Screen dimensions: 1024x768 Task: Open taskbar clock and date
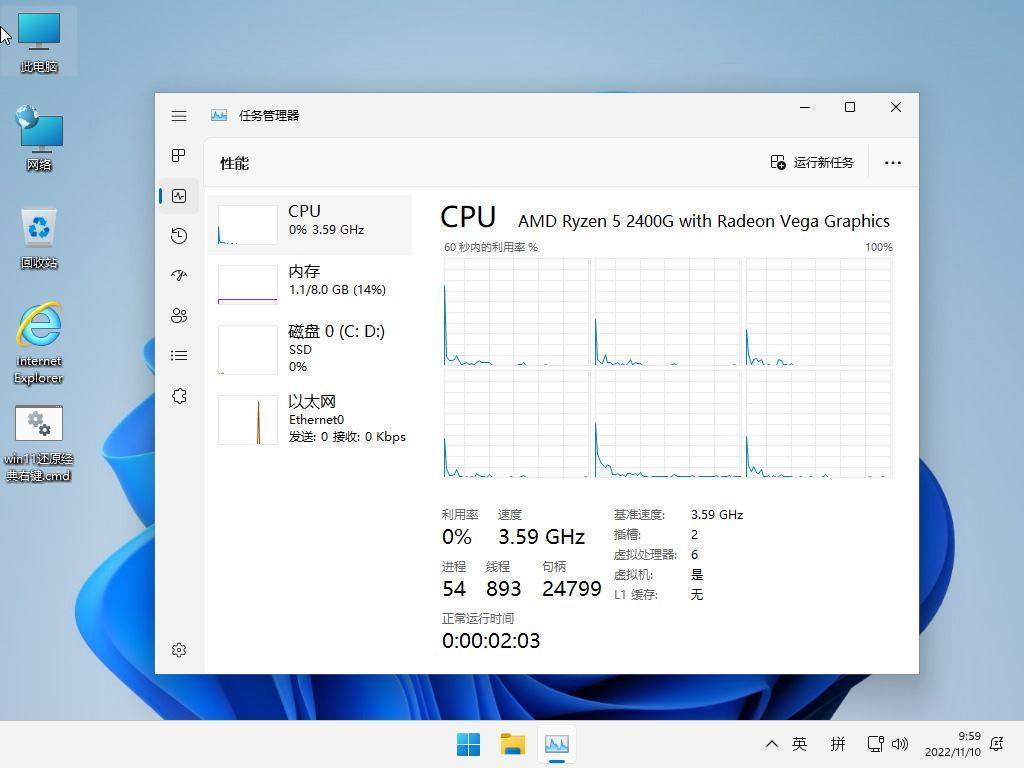pos(952,744)
